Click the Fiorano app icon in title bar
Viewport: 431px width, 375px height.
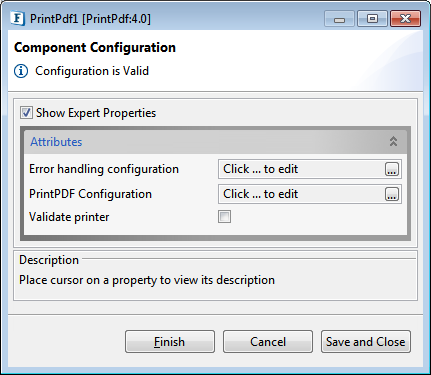click(17, 18)
